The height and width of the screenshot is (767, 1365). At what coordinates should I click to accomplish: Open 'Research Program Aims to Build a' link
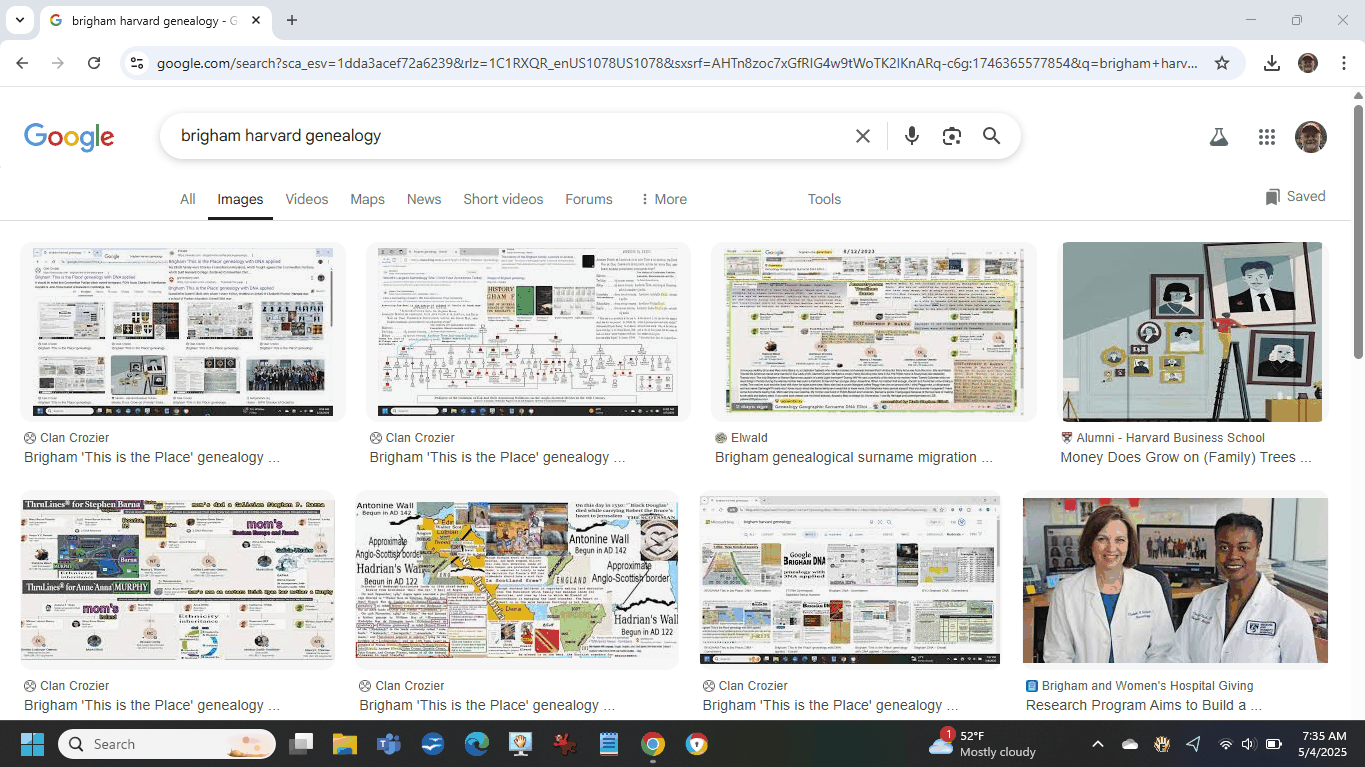1144,705
